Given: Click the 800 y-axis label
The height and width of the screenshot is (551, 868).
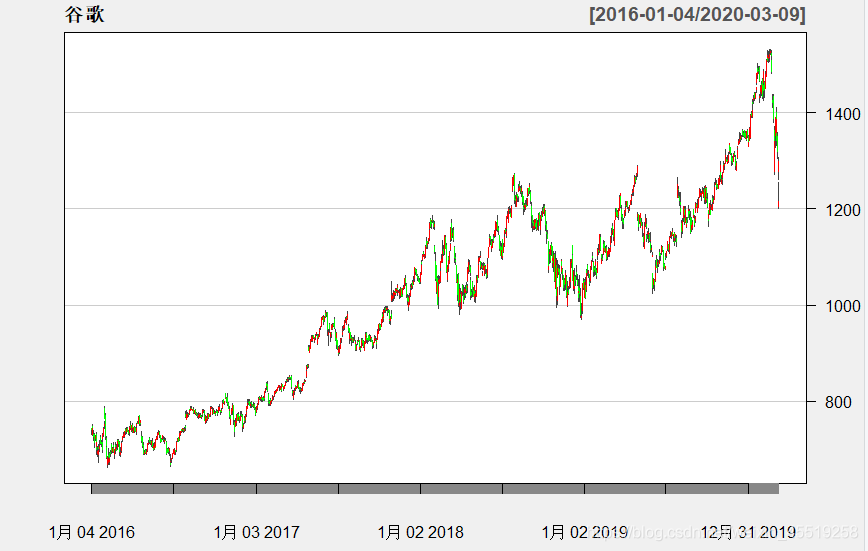Looking at the screenshot, I should pos(838,402).
